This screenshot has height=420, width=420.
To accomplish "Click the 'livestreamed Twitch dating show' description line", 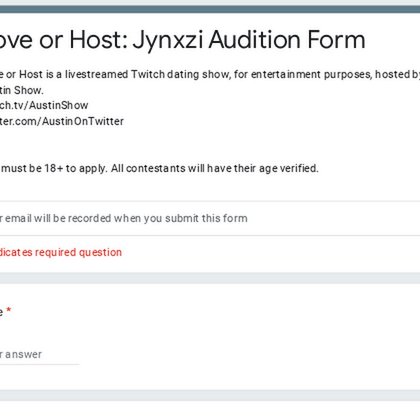I will pyautogui.click(x=210, y=74).
